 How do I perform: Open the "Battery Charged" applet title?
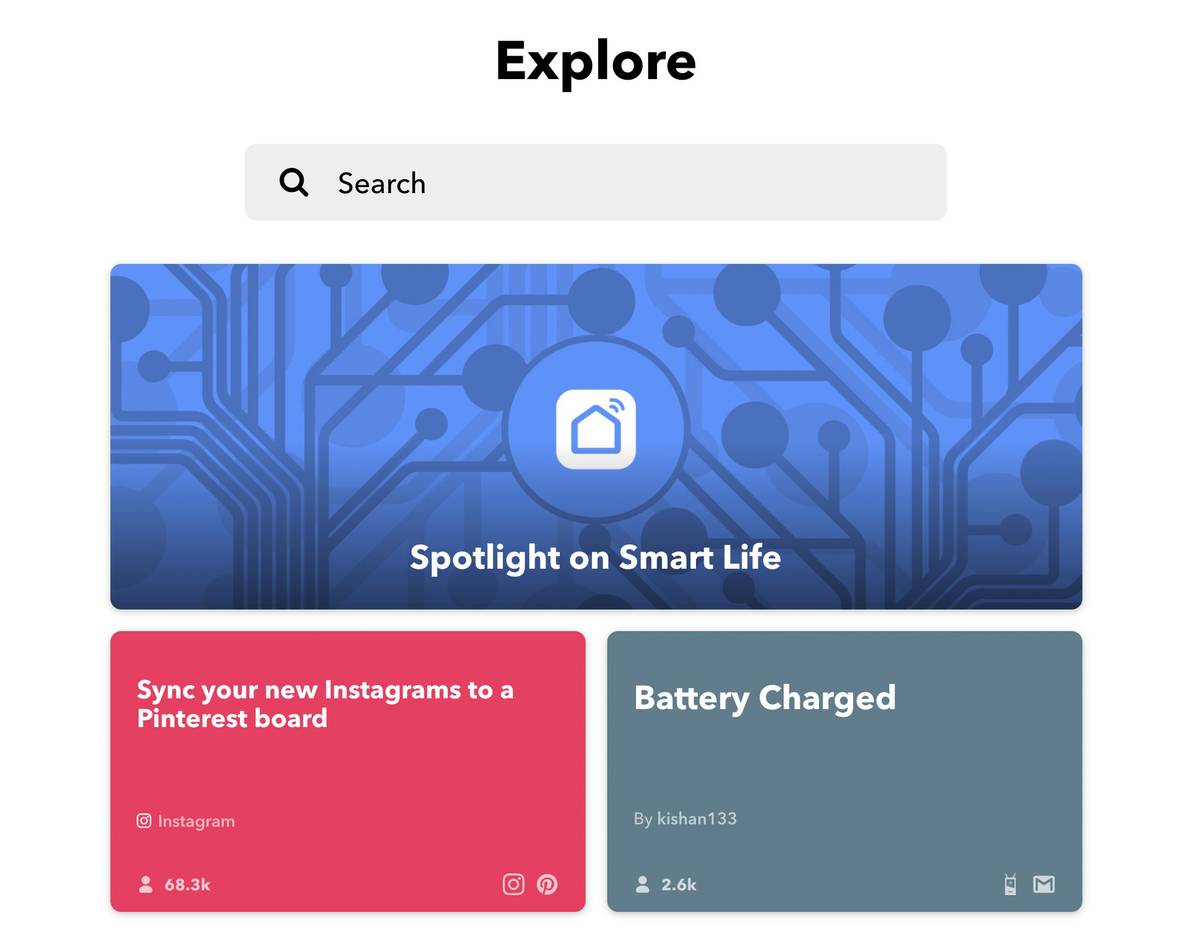[765, 697]
